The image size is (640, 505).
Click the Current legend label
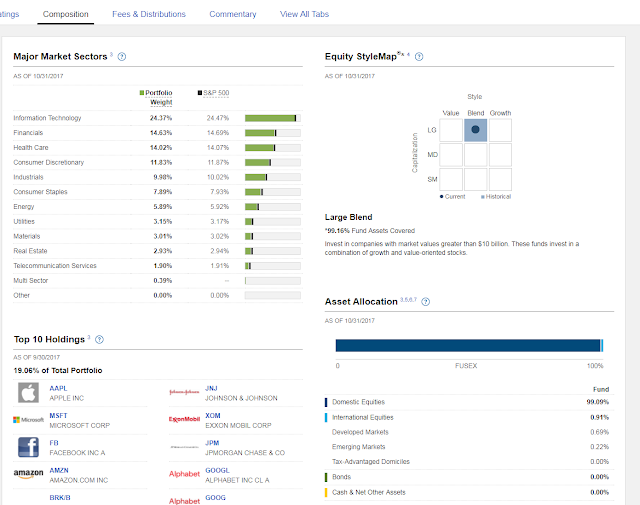click(x=455, y=197)
